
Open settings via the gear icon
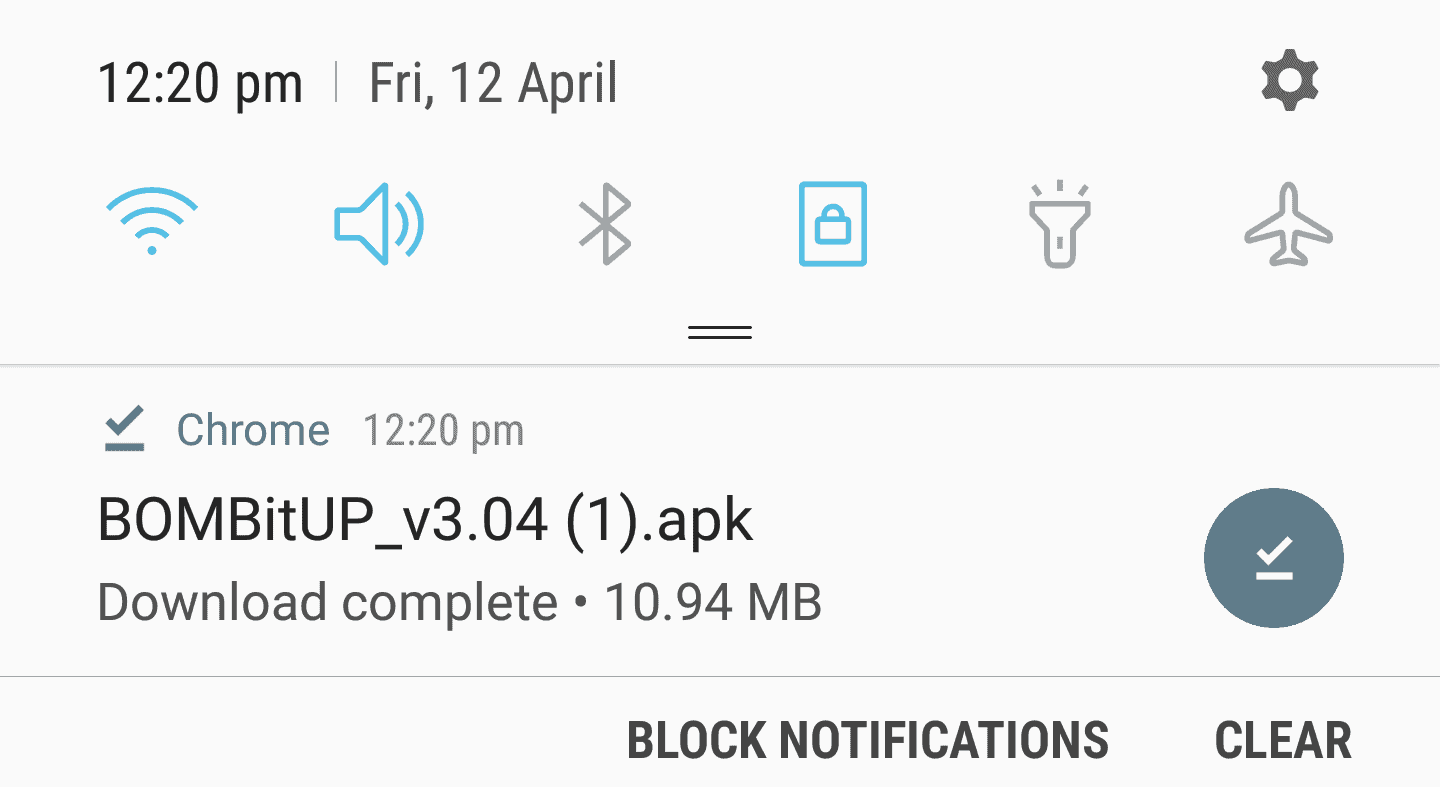pyautogui.click(x=1289, y=82)
